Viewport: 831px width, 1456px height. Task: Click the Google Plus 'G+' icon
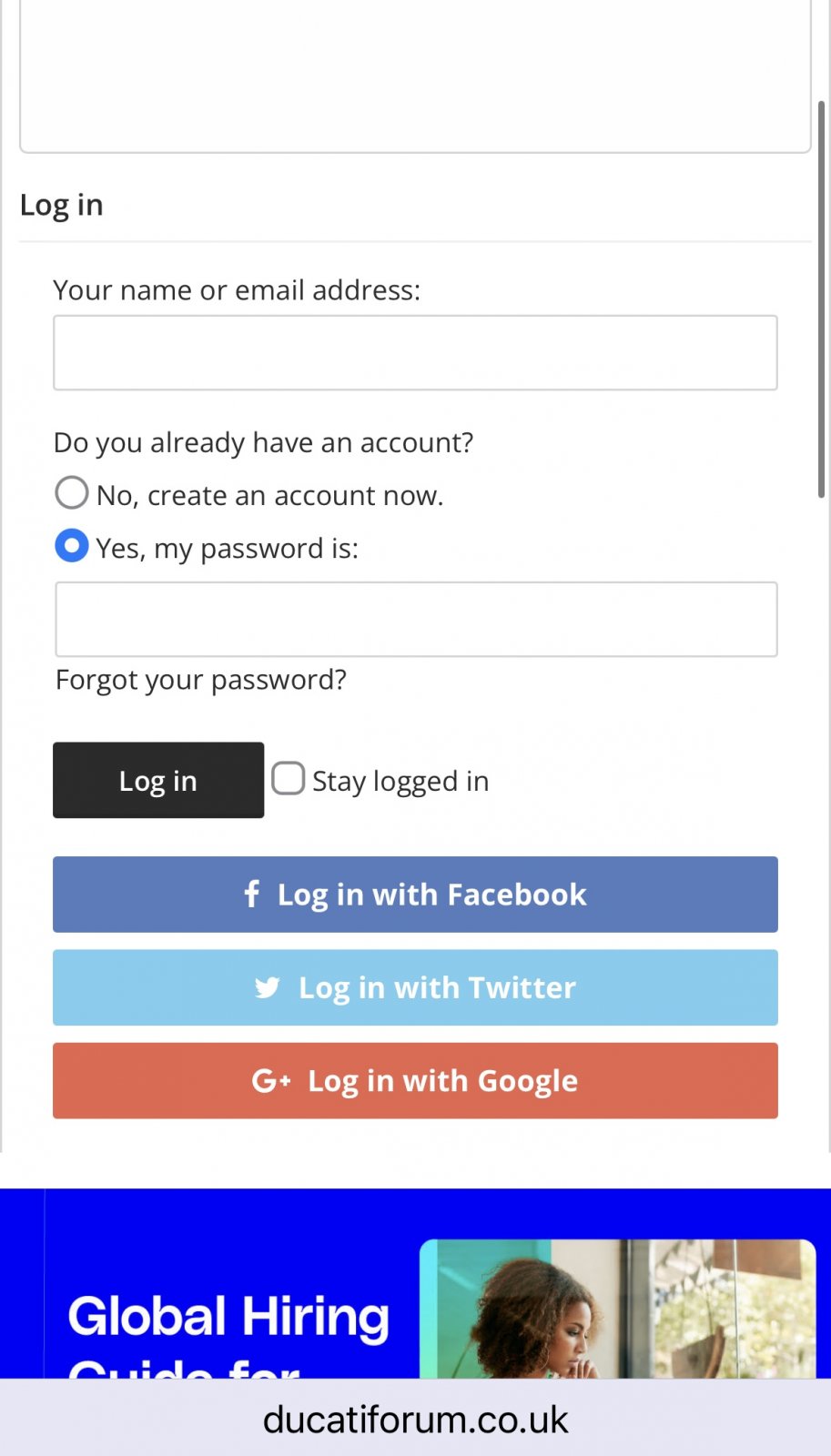coord(270,1080)
